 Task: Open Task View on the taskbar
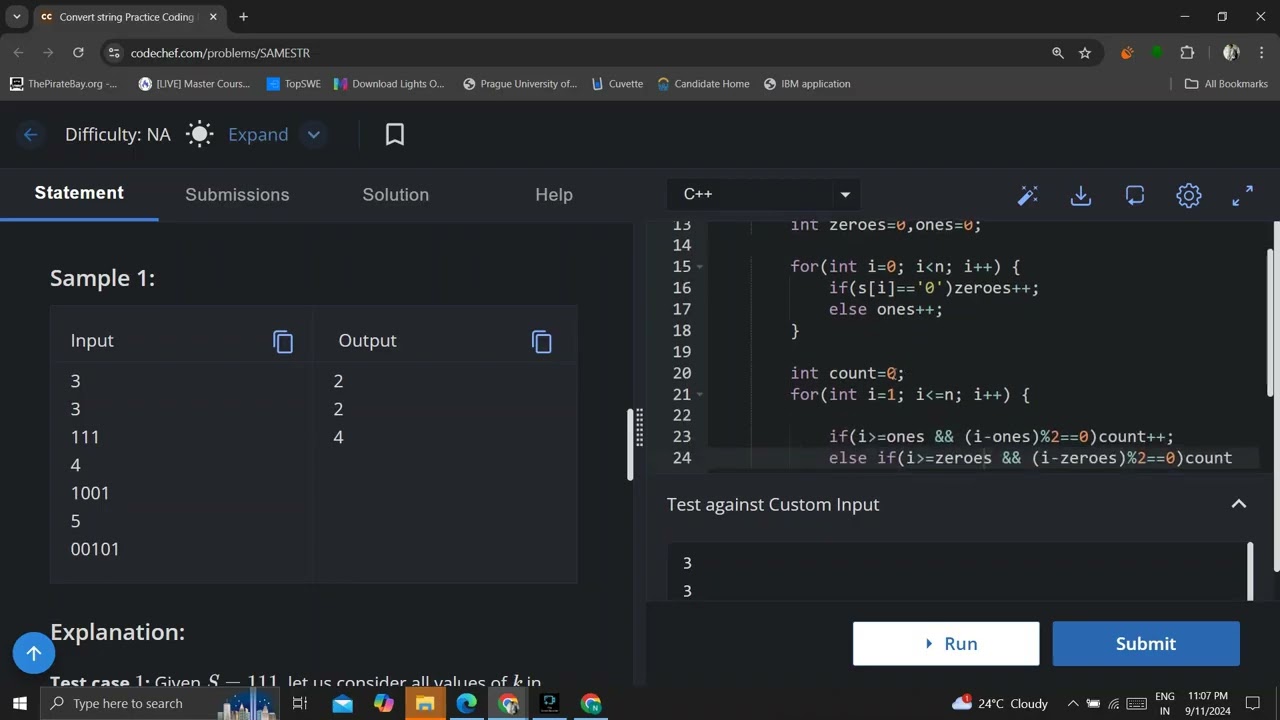coord(299,703)
